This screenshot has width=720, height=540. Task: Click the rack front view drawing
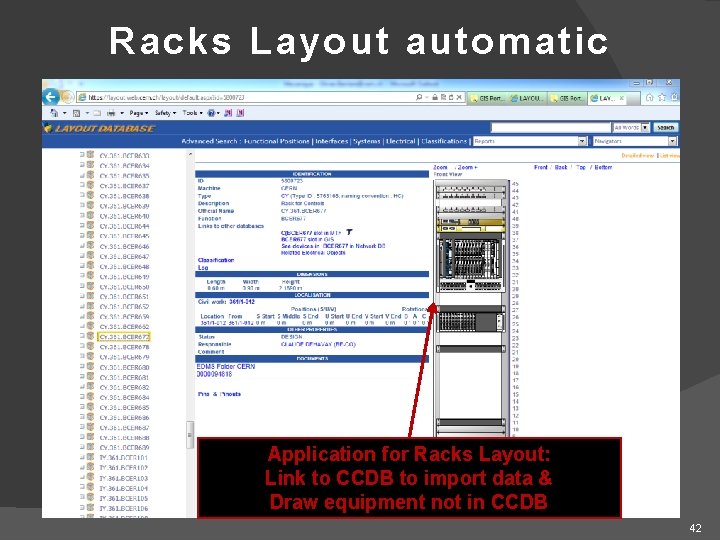click(x=472, y=308)
